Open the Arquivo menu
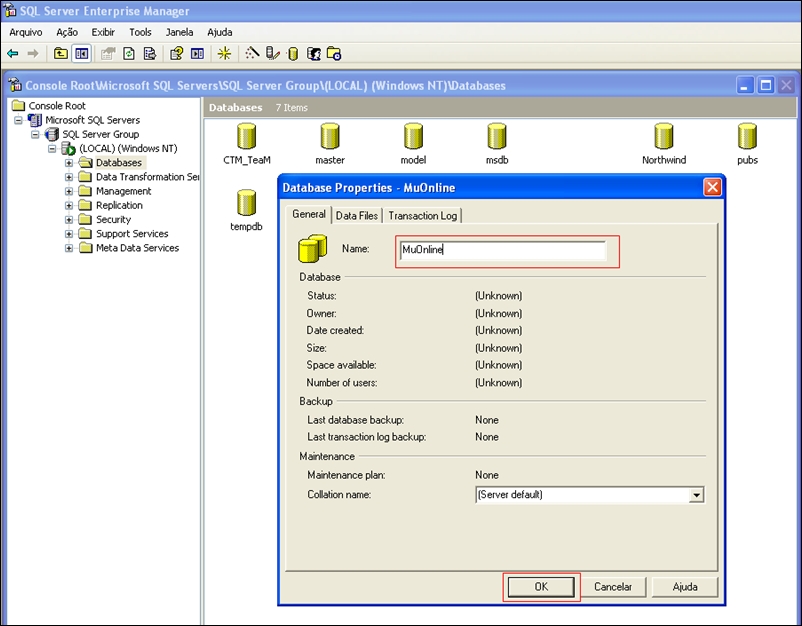Viewport: 802px width, 626px height. [26, 32]
